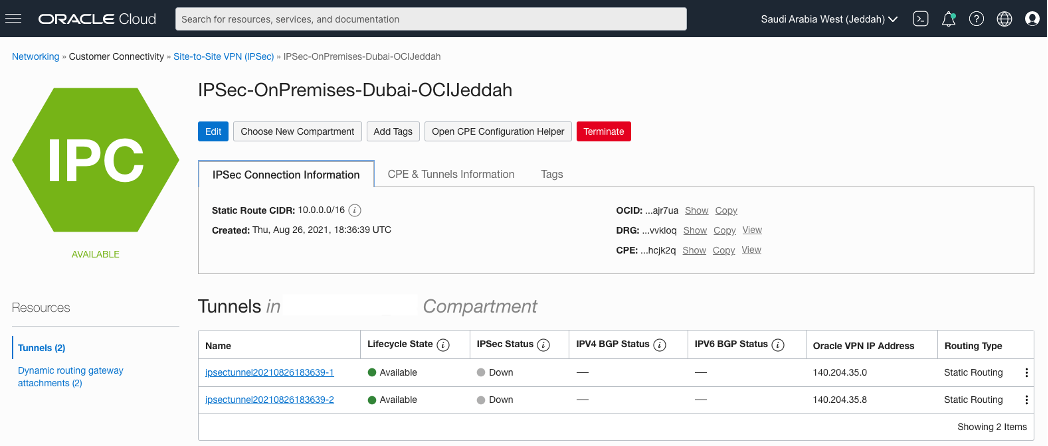Click the Name column header
Image resolution: width=1048 pixels, height=446 pixels.
point(218,346)
